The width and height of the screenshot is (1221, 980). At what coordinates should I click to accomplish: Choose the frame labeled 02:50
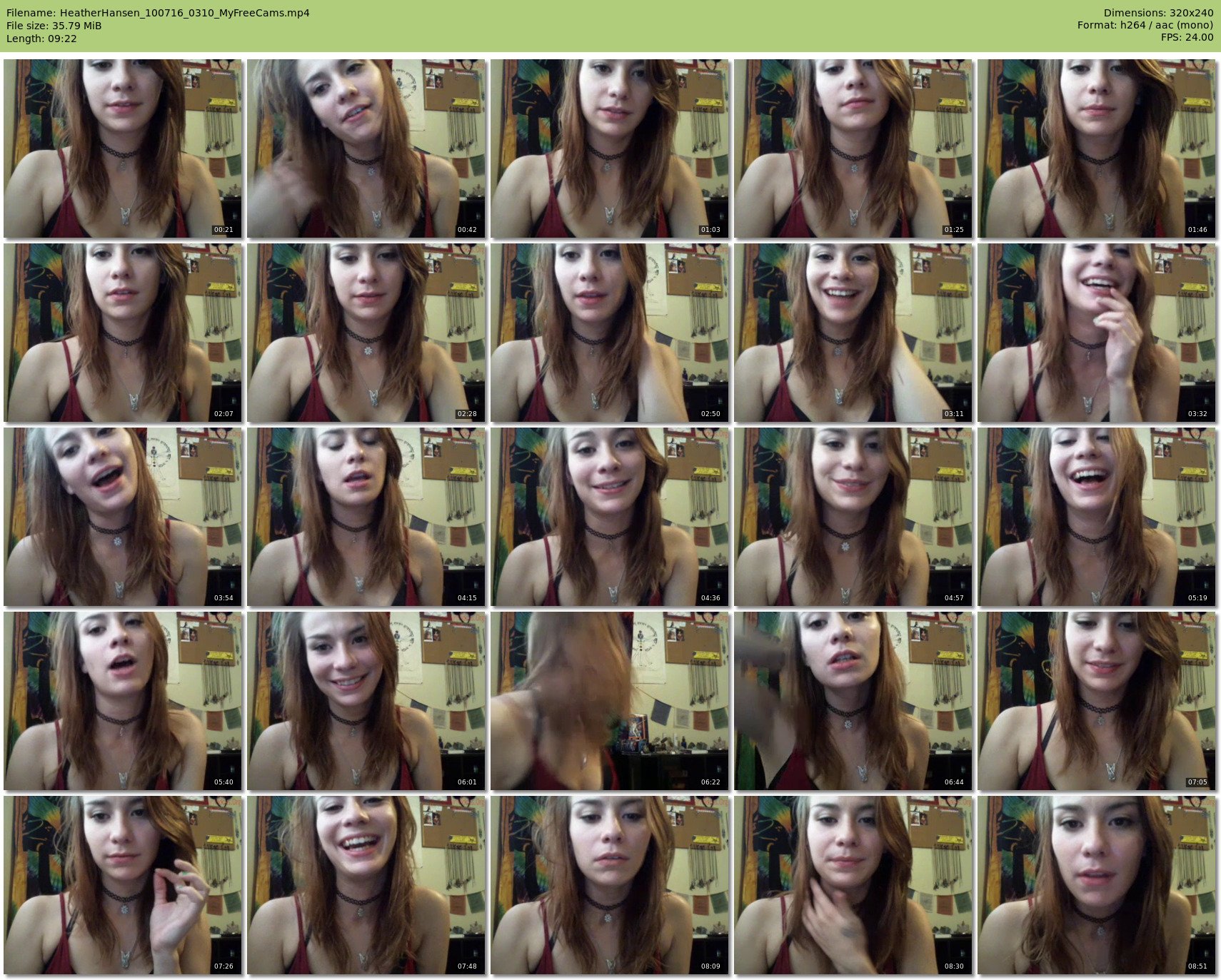tap(610, 333)
